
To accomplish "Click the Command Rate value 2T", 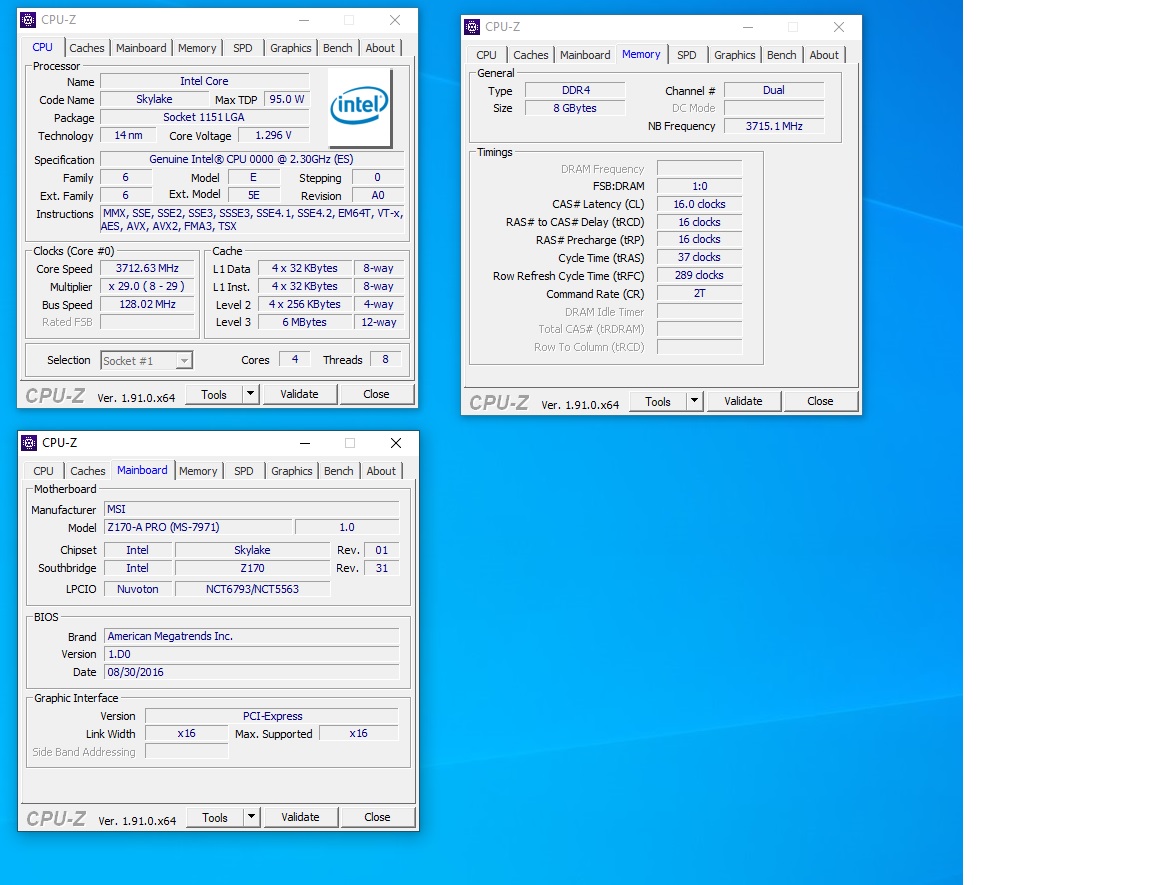I will [699, 293].
